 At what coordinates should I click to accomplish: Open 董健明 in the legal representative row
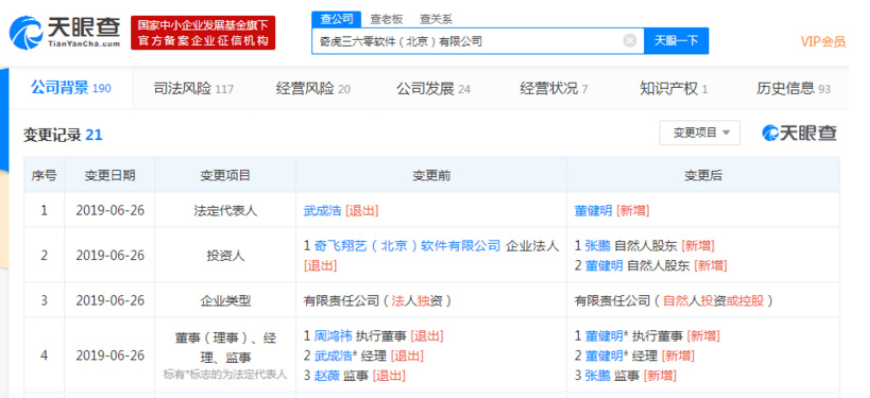593,210
